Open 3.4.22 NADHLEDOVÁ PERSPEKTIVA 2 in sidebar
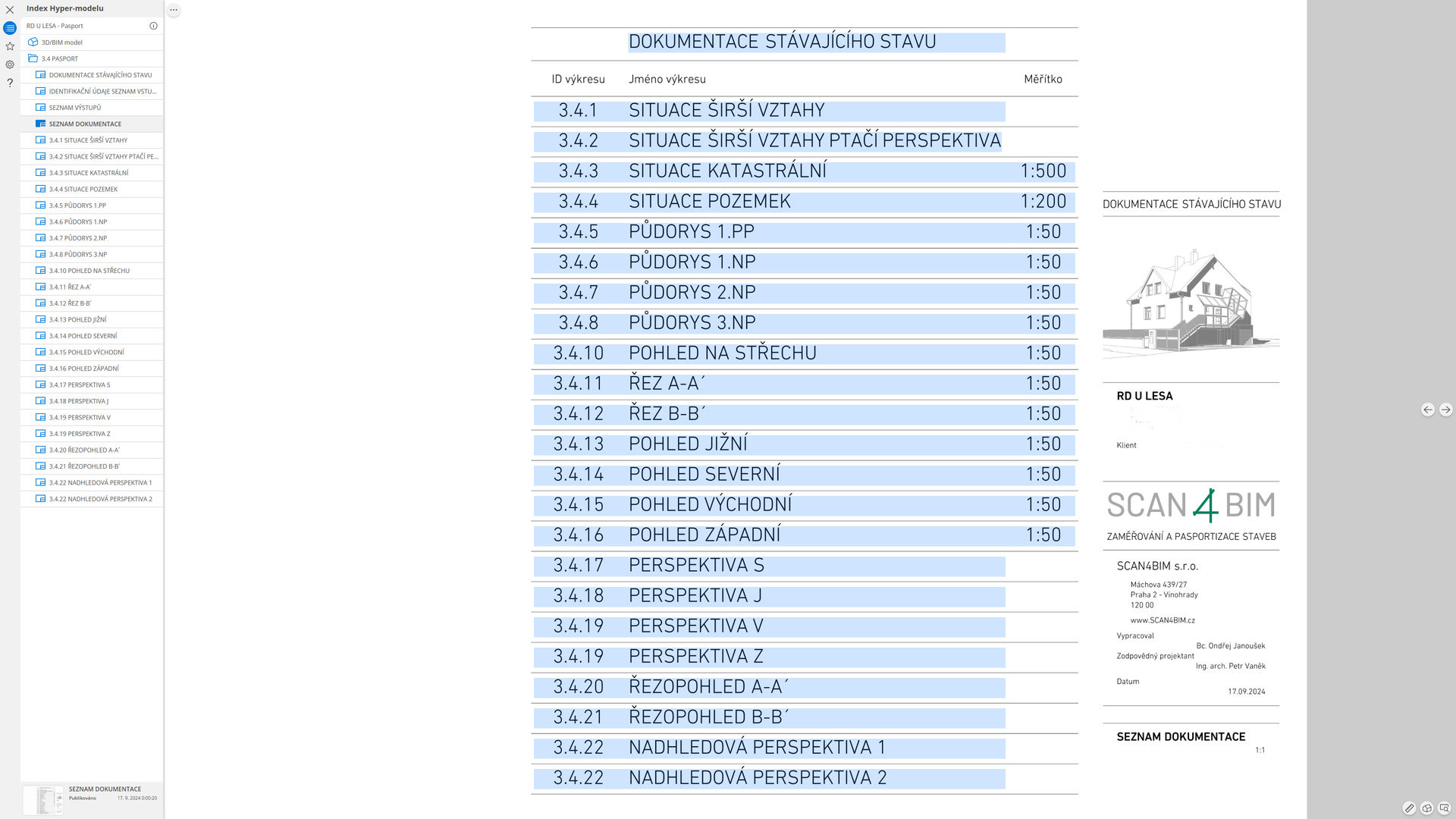The height and width of the screenshot is (819, 1456). click(x=100, y=499)
